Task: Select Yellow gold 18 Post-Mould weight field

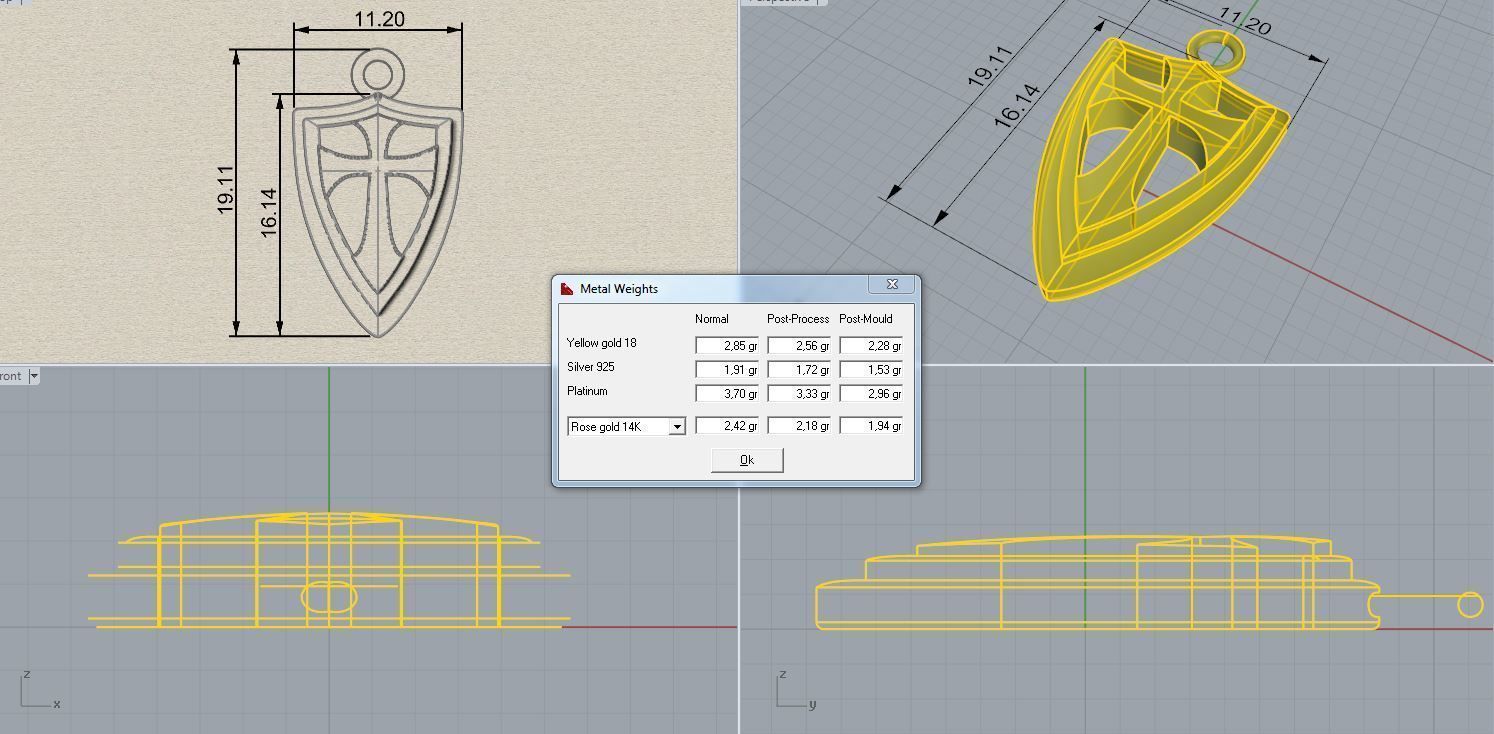Action: tap(871, 345)
